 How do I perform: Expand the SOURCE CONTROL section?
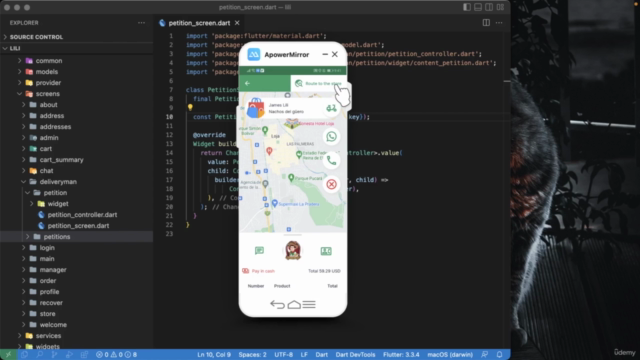click(x=76, y=37)
